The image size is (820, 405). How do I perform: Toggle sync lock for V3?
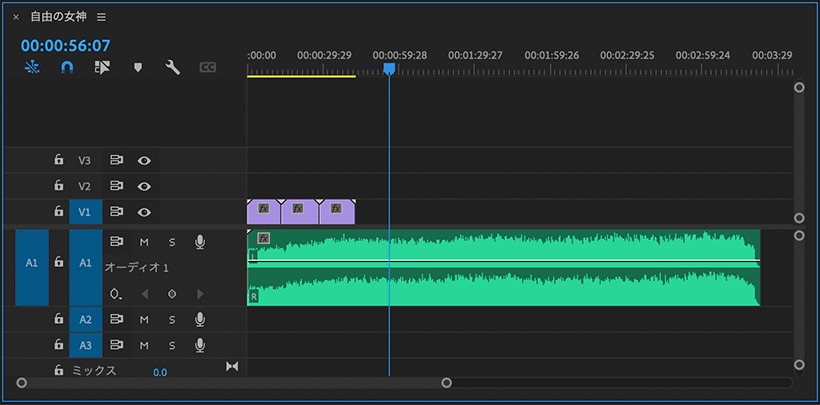[x=116, y=160]
